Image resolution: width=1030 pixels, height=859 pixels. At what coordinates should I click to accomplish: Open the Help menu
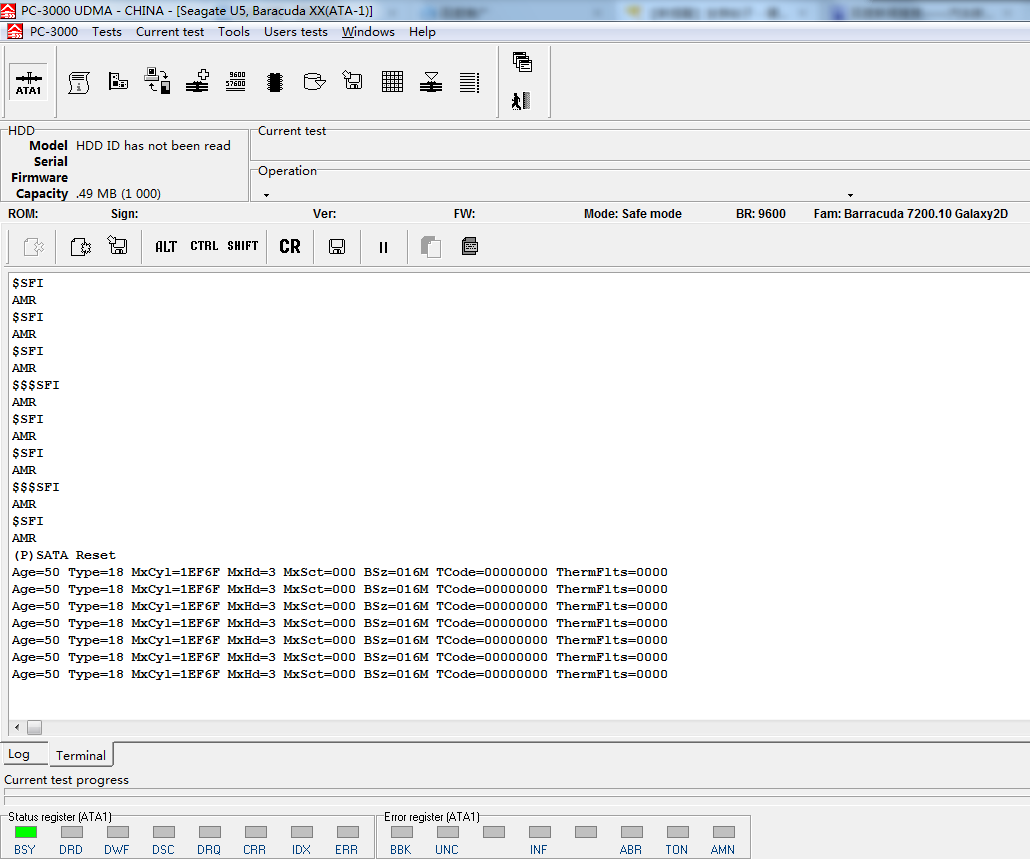pos(422,32)
